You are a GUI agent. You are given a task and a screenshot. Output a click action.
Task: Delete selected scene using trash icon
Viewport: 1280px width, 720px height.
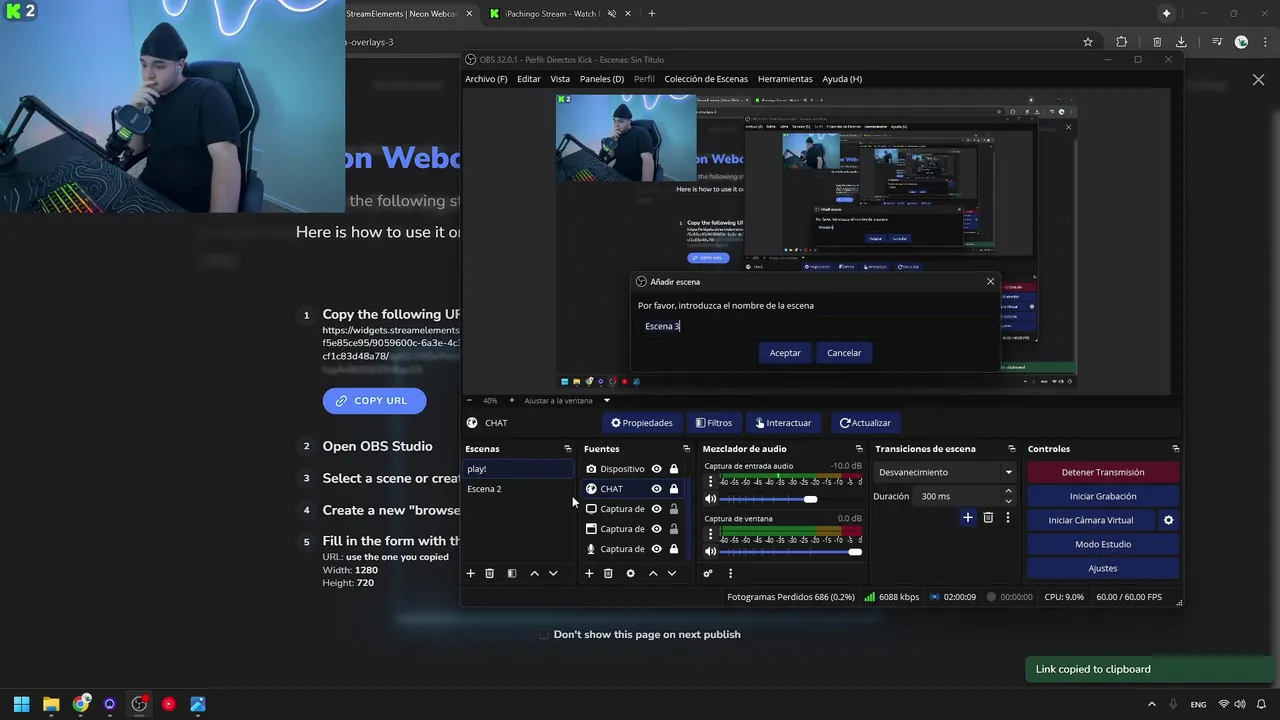tap(489, 573)
